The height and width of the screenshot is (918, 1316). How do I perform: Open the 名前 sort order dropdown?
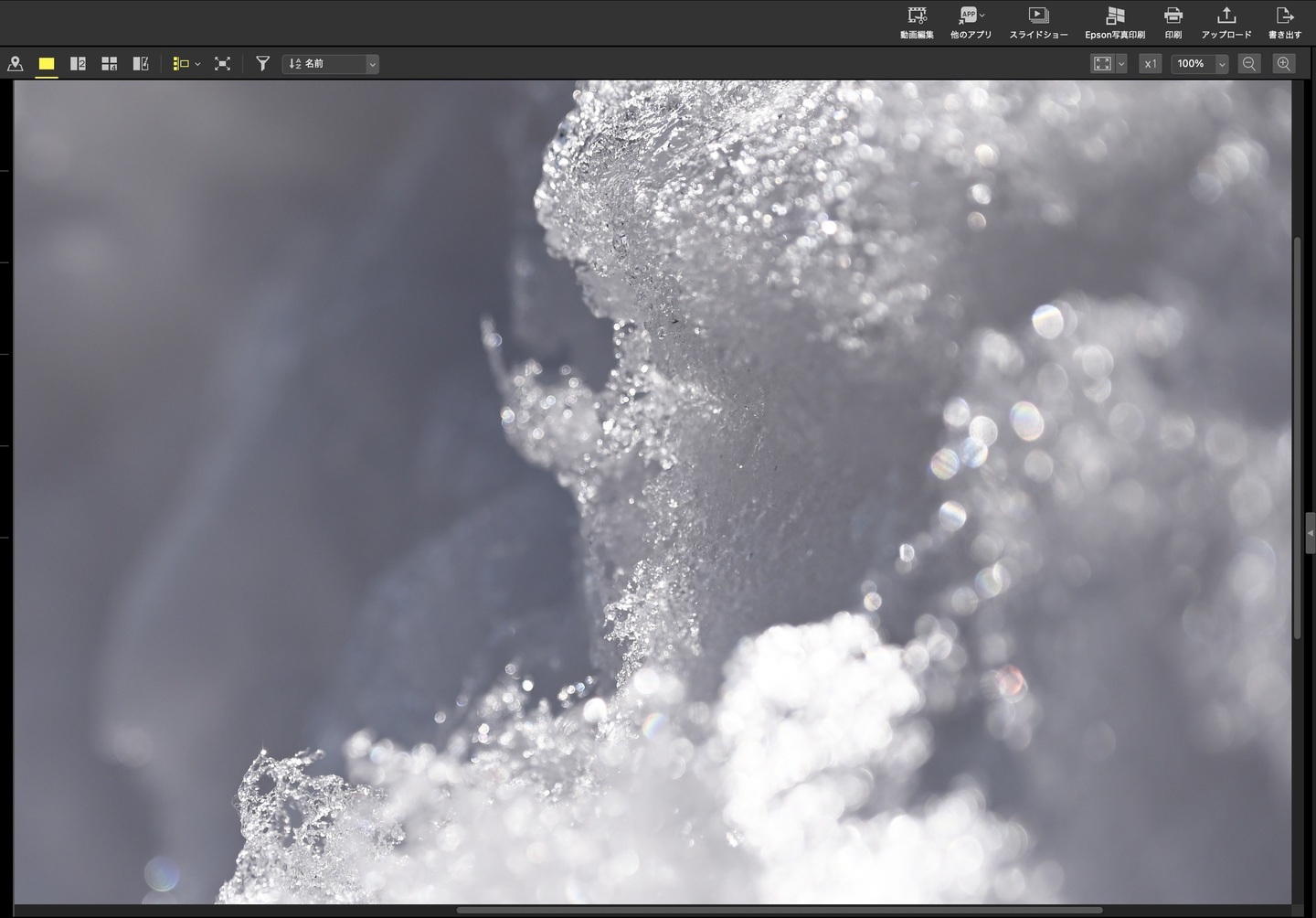(x=331, y=64)
